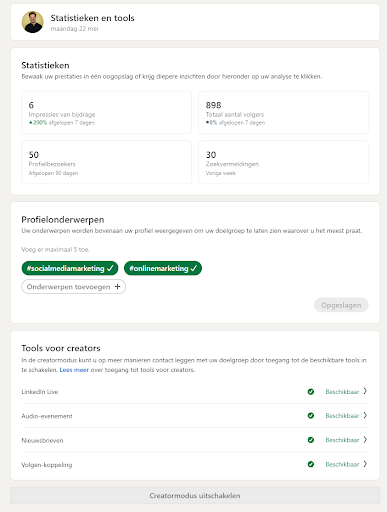The image size is (387, 512).
Task: Click the green check icon for Nieuwsbrieven
Action: point(311,440)
